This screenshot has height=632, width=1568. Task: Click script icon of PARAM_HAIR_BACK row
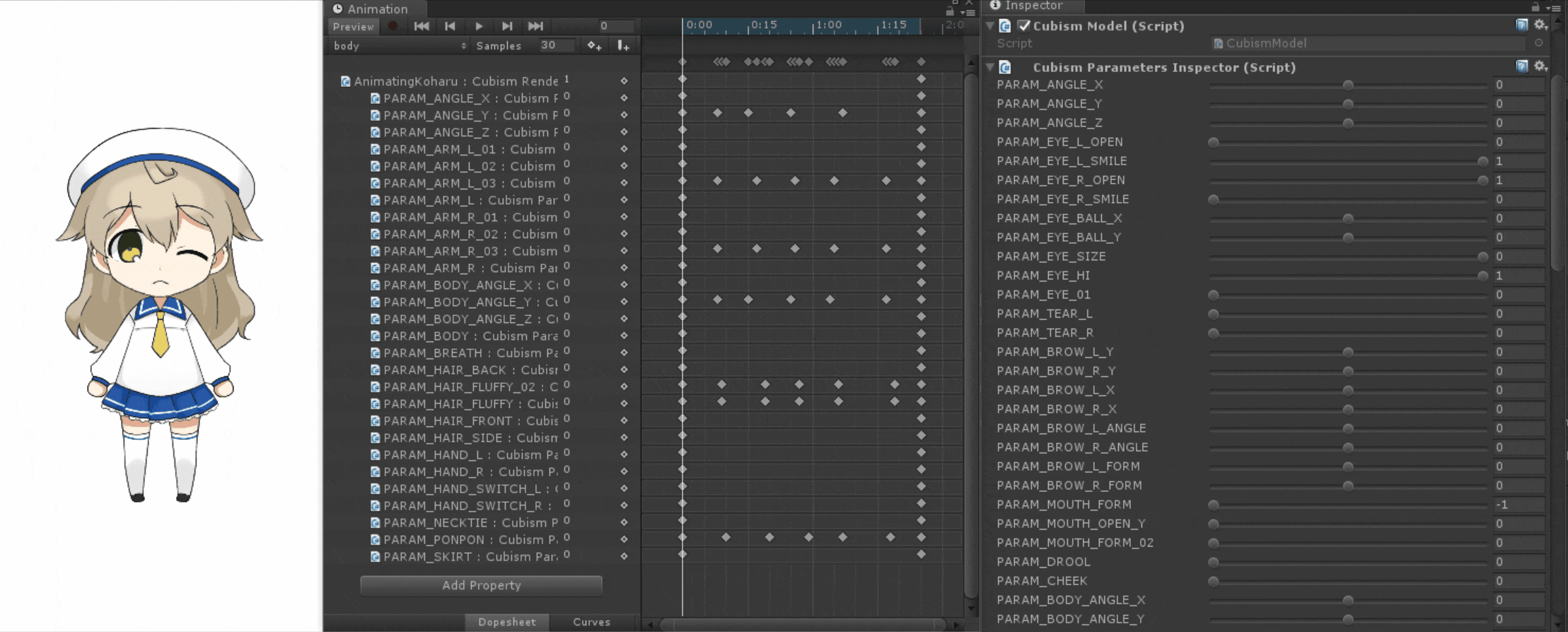pos(376,370)
